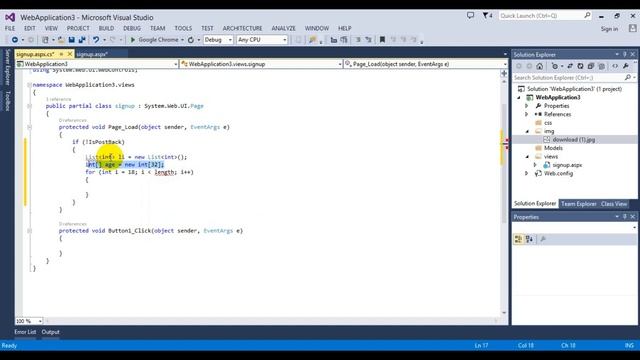This screenshot has width=640, height=360.
Task: Open the Output tab
Action: [51, 332]
